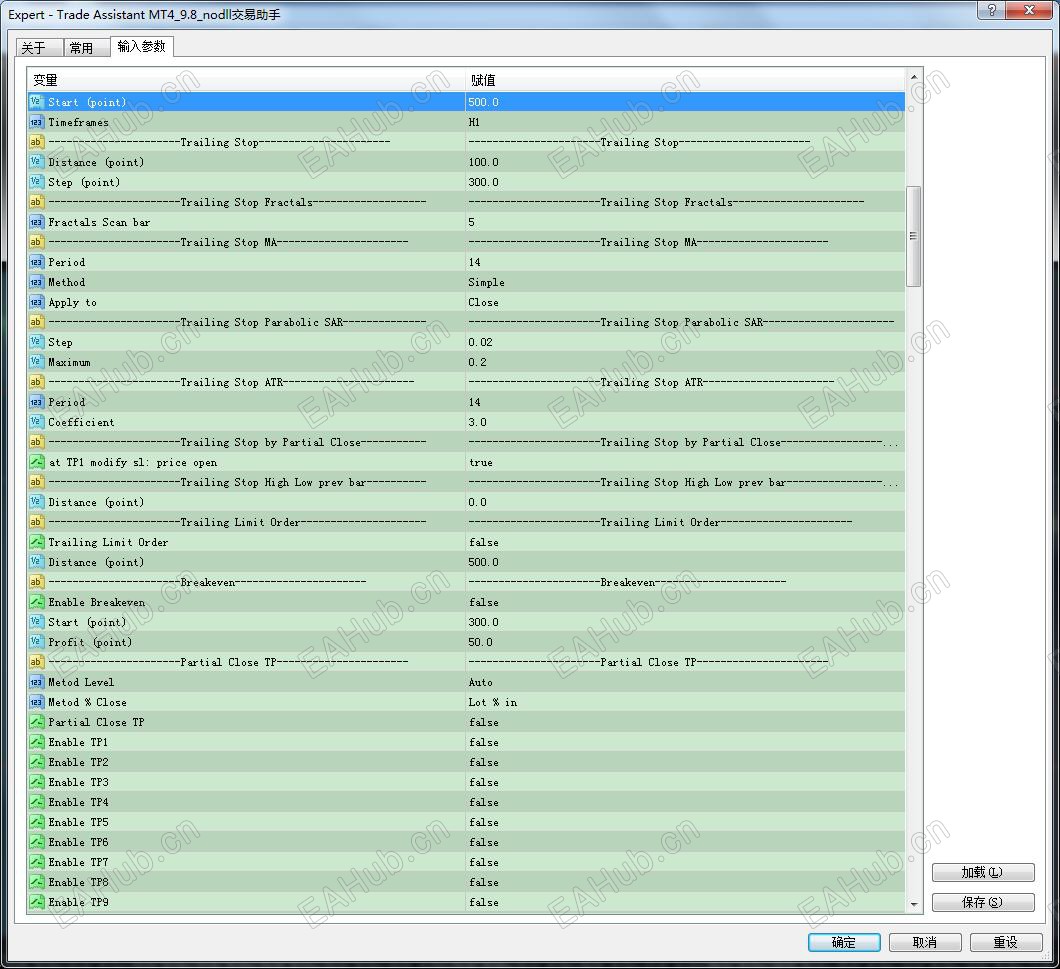The width and height of the screenshot is (1060, 969).
Task: Click the icon beside 'at TP1 modify sl' row
Action: pos(37,463)
